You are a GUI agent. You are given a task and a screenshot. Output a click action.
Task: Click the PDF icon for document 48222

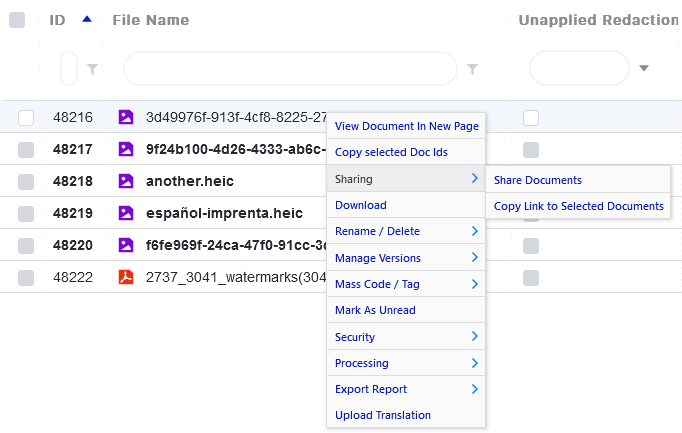126,277
